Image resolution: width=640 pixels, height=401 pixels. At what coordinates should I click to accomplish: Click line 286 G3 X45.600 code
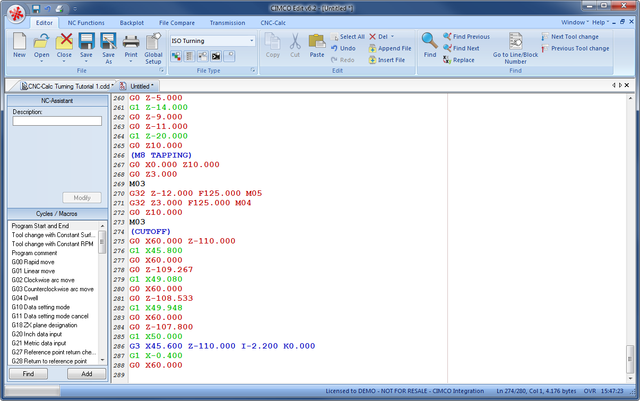click(x=222, y=346)
